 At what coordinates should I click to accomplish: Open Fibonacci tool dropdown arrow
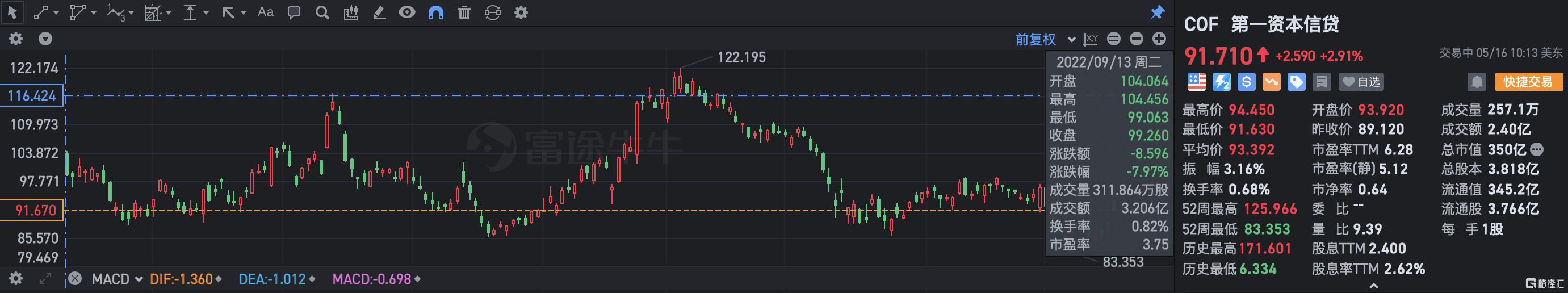coord(169,13)
